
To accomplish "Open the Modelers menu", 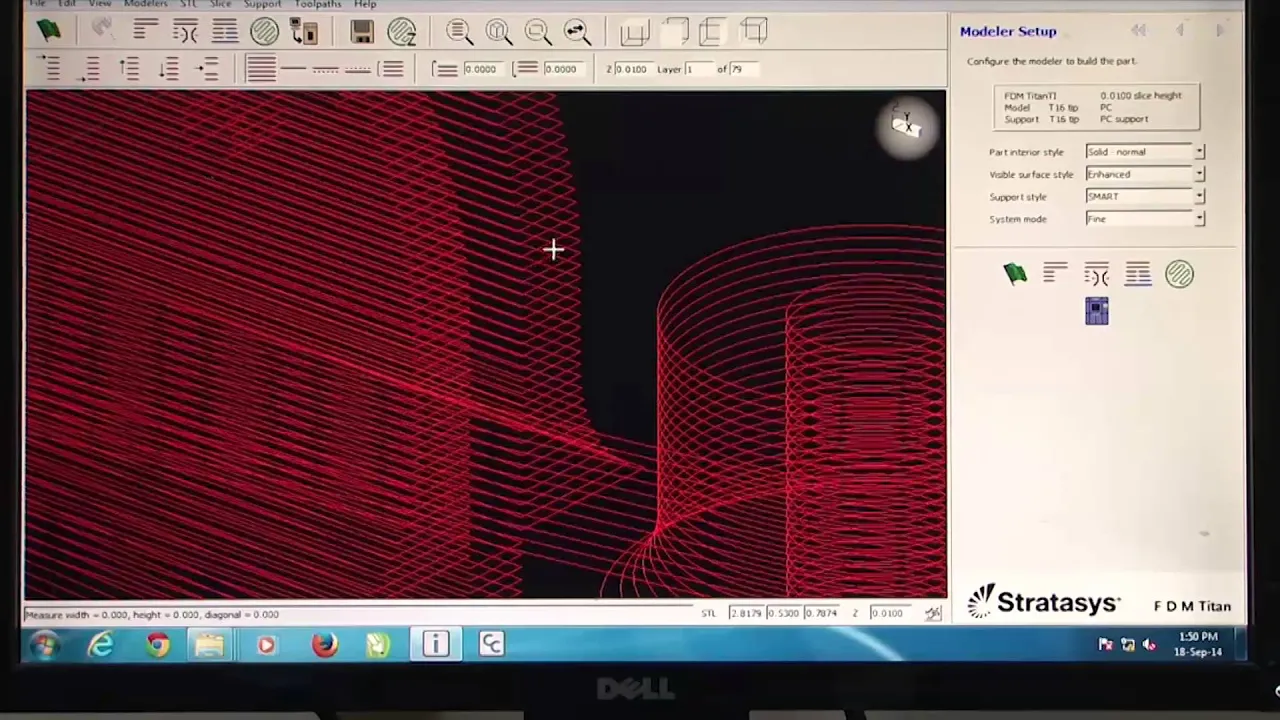I will coord(145,4).
